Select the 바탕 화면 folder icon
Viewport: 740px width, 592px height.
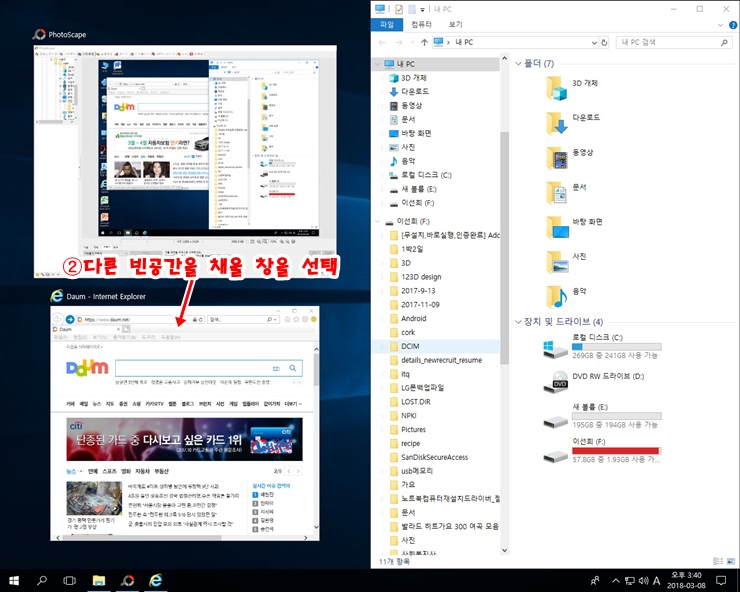557,227
